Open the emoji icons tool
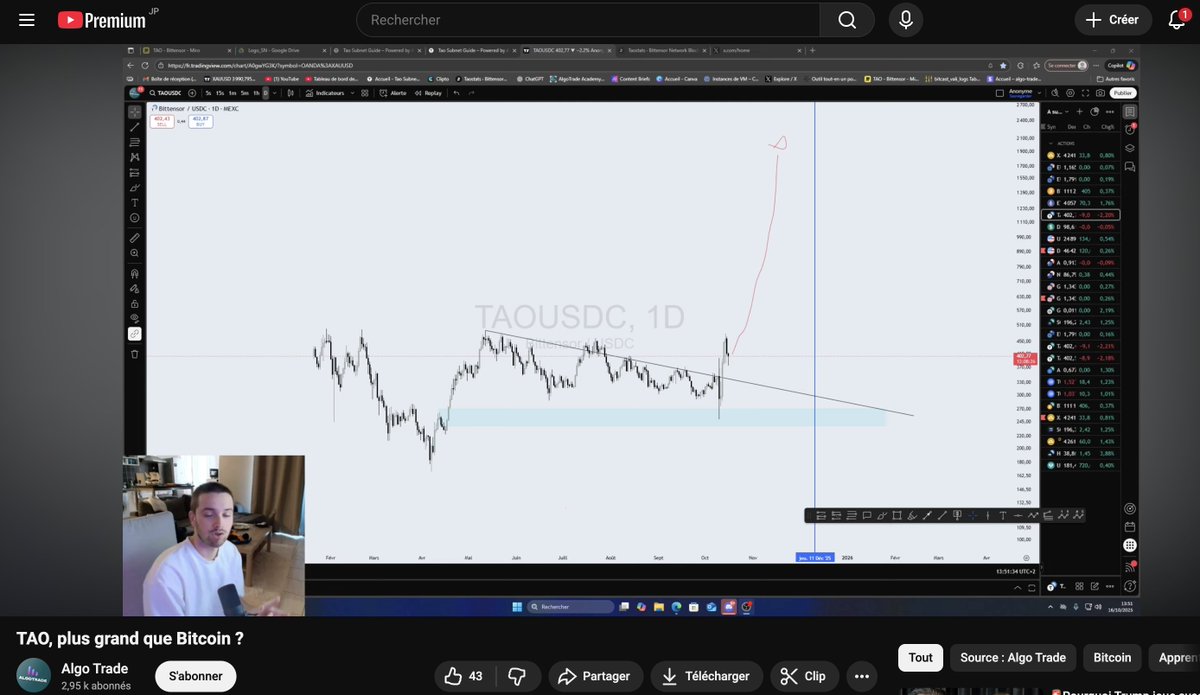The width and height of the screenshot is (1200, 695). (x=134, y=217)
